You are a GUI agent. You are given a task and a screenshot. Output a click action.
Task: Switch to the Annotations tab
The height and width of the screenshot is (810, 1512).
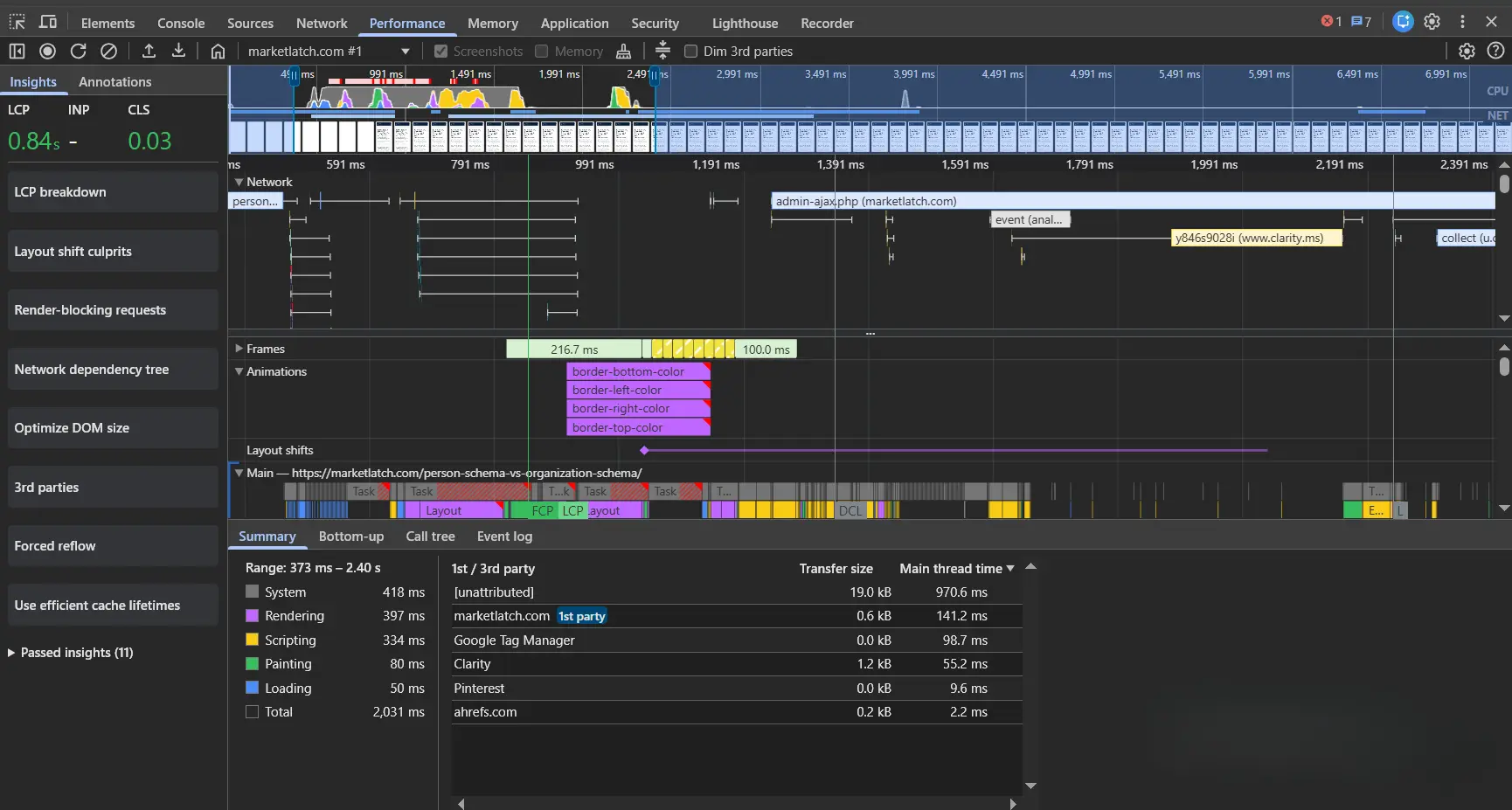point(115,81)
